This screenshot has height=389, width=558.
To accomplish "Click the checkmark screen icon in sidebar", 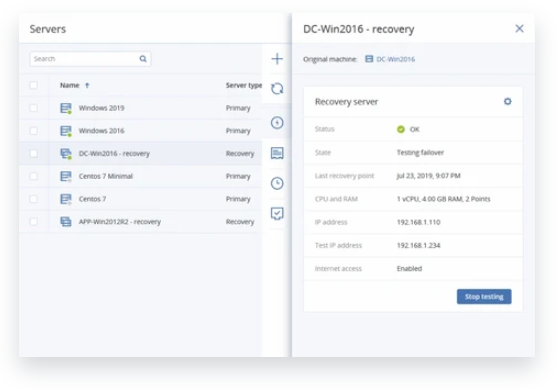I will (277, 214).
